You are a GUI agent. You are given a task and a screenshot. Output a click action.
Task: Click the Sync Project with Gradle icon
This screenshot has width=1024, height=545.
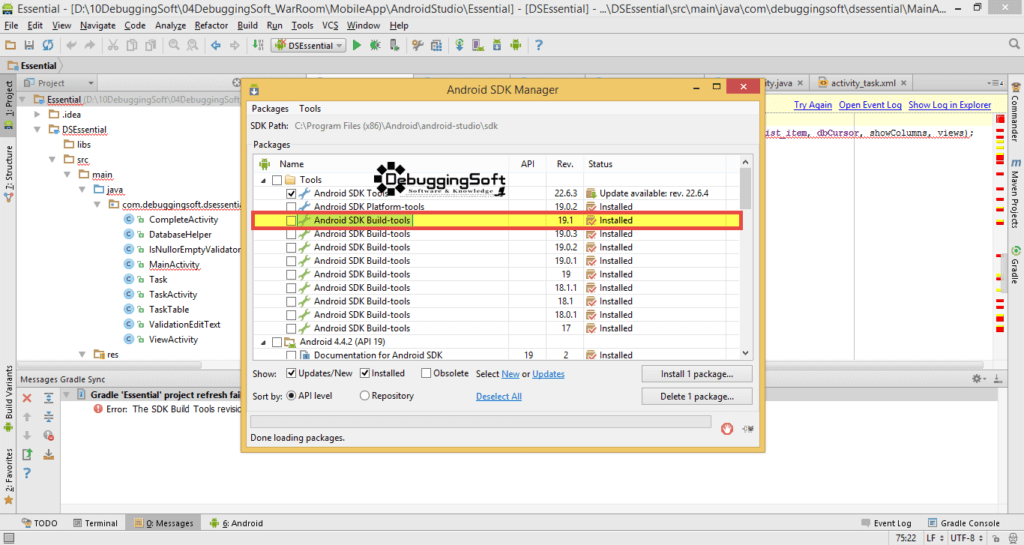click(460, 45)
